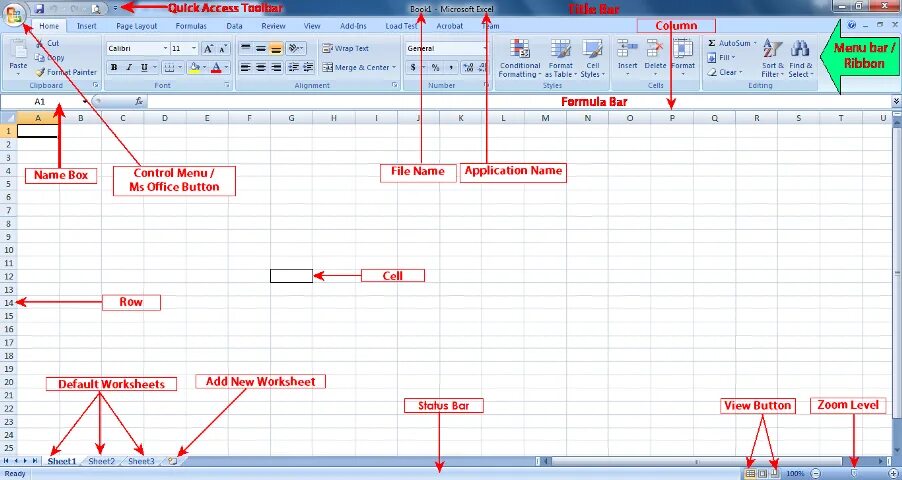Open the Microsoft Office Button menu
The width and height of the screenshot is (902, 480).
[13, 14]
